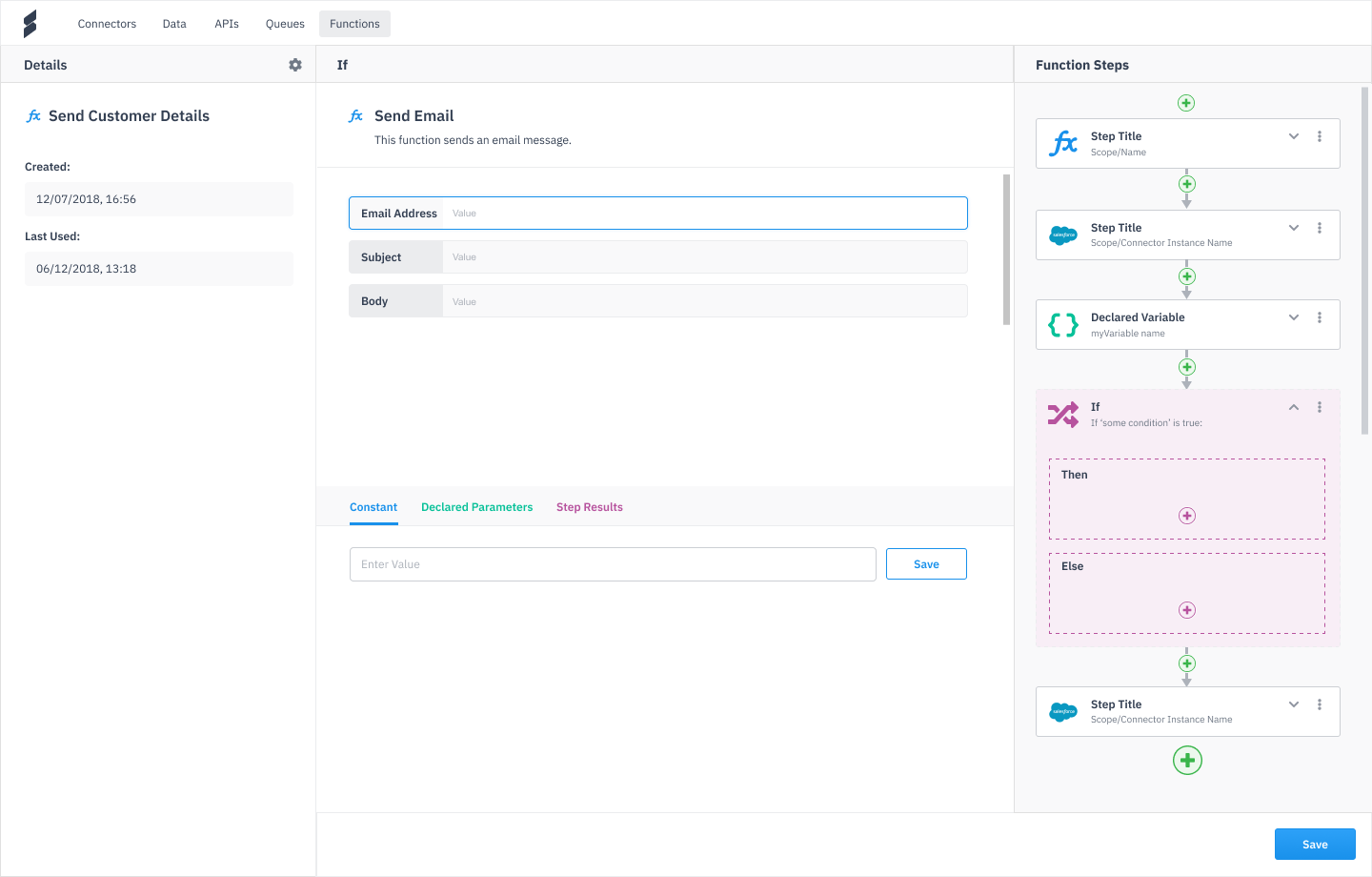Click the large green plus below the last step
Screen dimensions: 1372x877
1186,760
